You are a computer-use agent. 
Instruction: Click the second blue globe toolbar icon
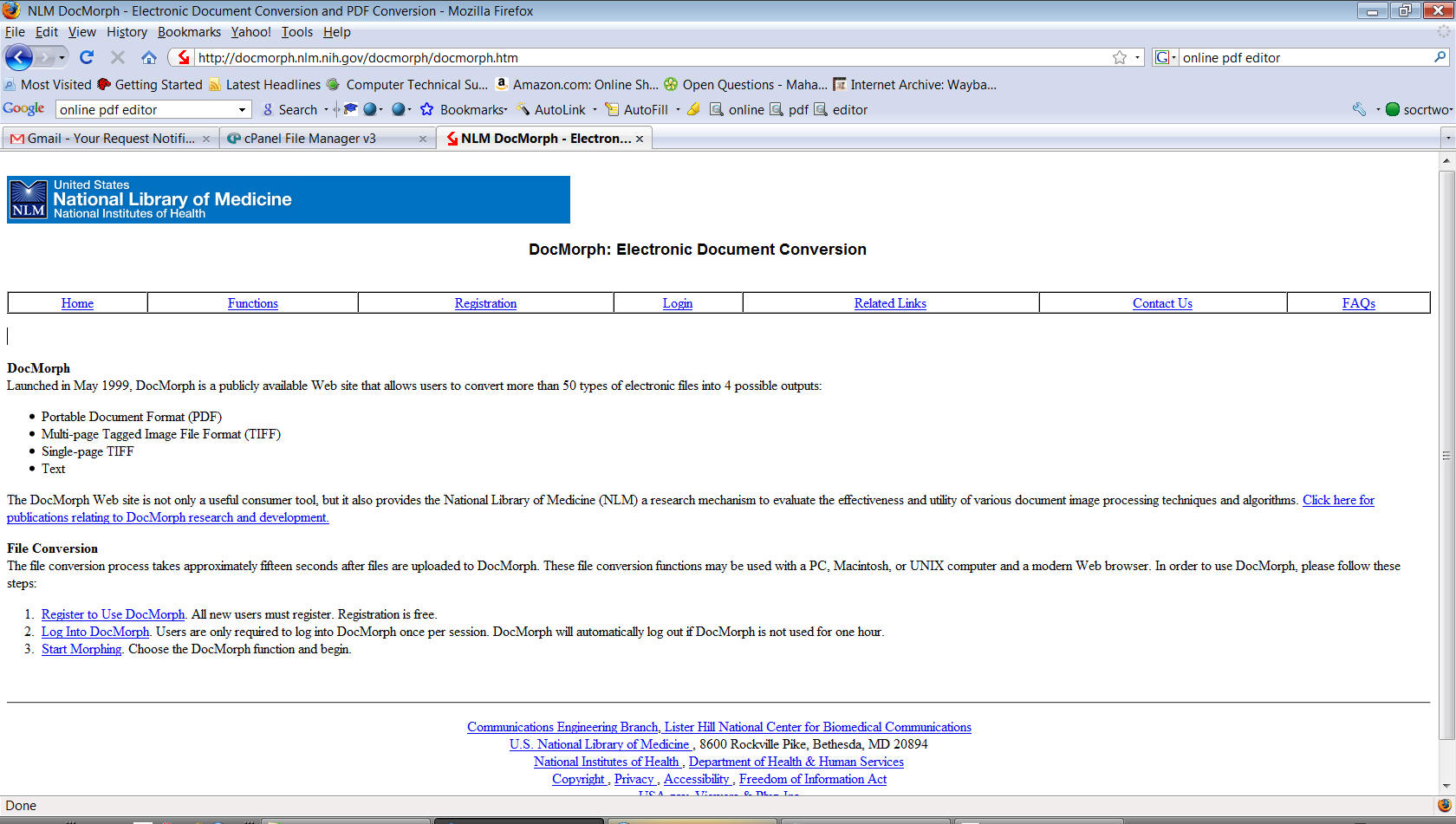pos(399,109)
